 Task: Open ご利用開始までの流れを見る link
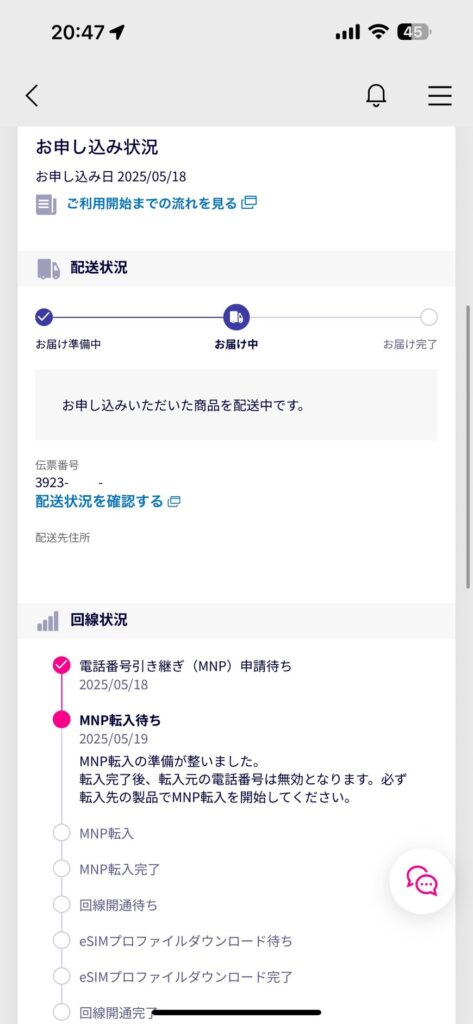click(x=152, y=203)
